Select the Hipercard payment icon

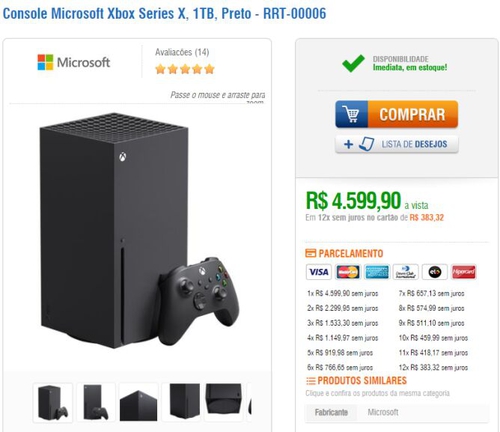pyautogui.click(x=463, y=272)
